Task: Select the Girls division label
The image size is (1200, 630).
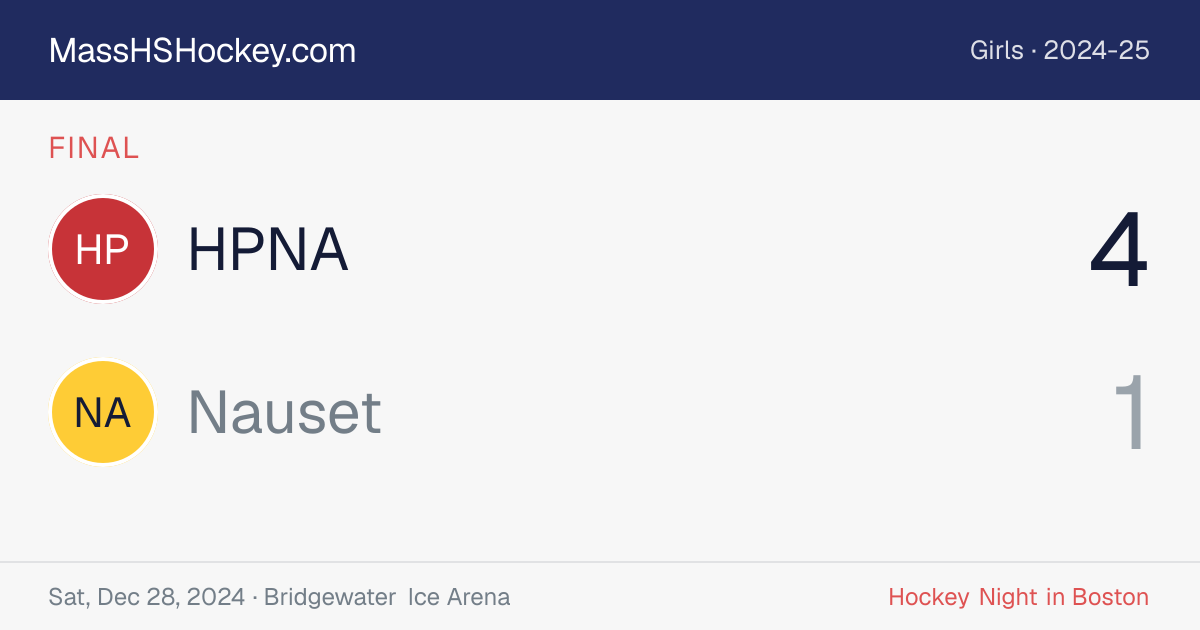Action: coord(996,51)
